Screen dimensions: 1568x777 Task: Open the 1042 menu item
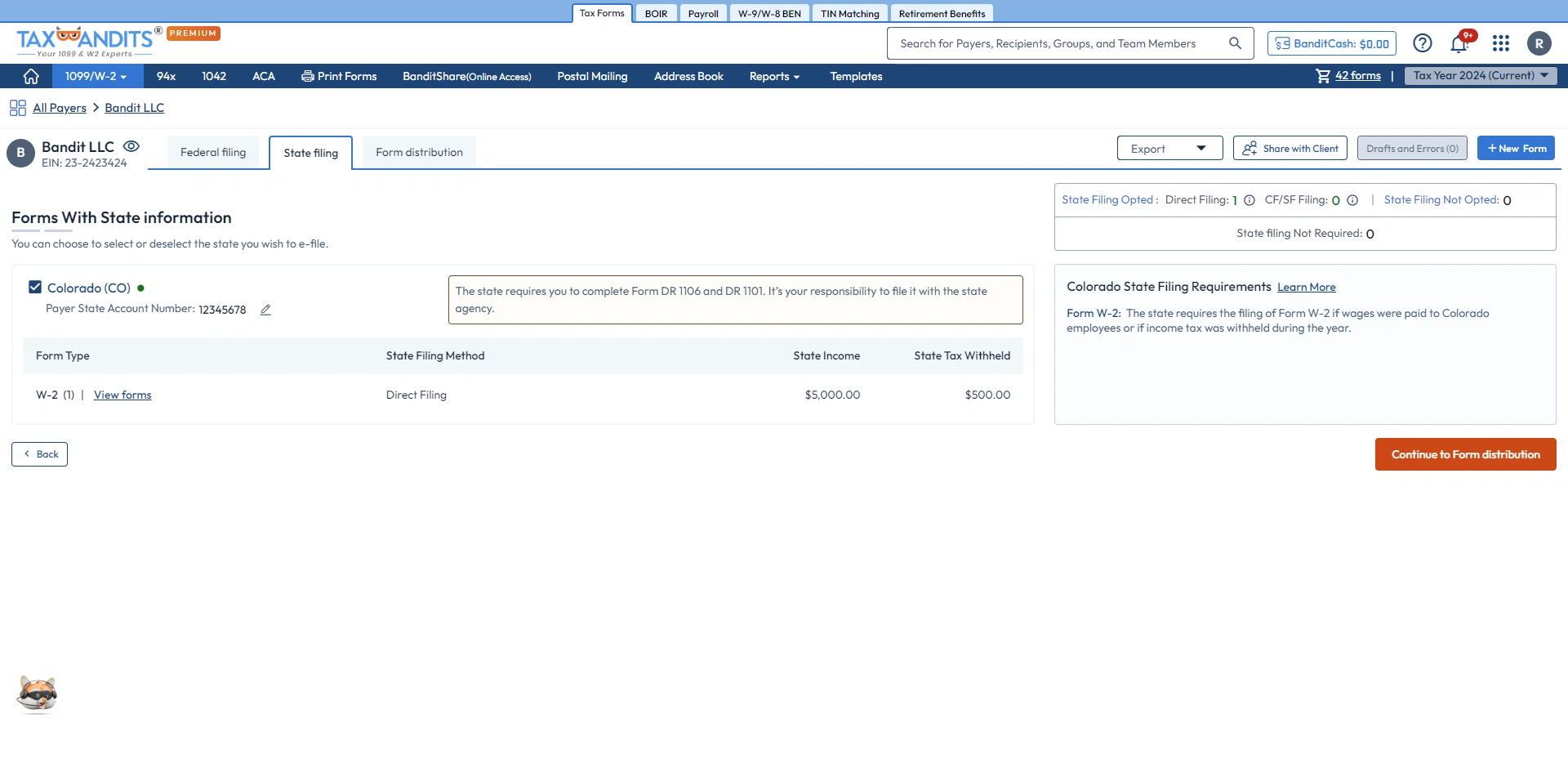[214, 76]
